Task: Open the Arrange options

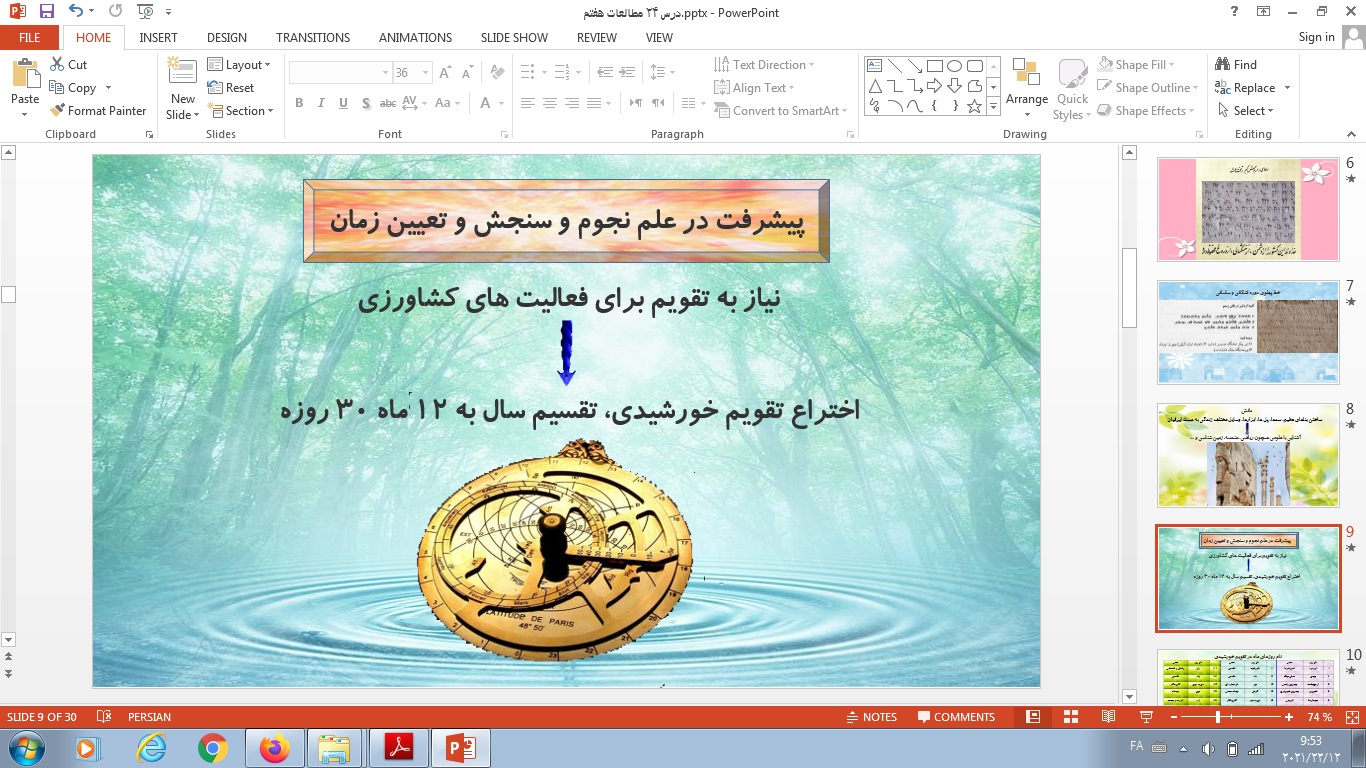Action: click(1027, 88)
